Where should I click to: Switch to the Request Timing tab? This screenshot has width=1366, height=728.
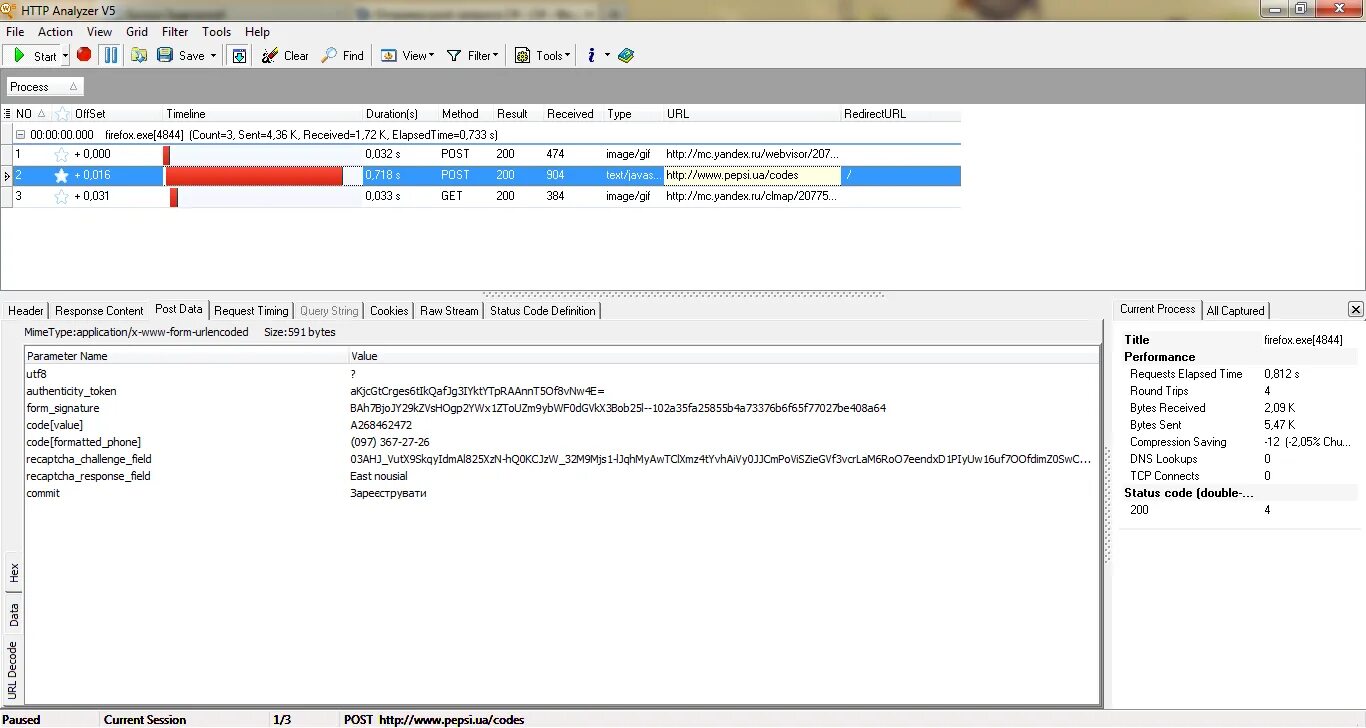click(x=251, y=311)
